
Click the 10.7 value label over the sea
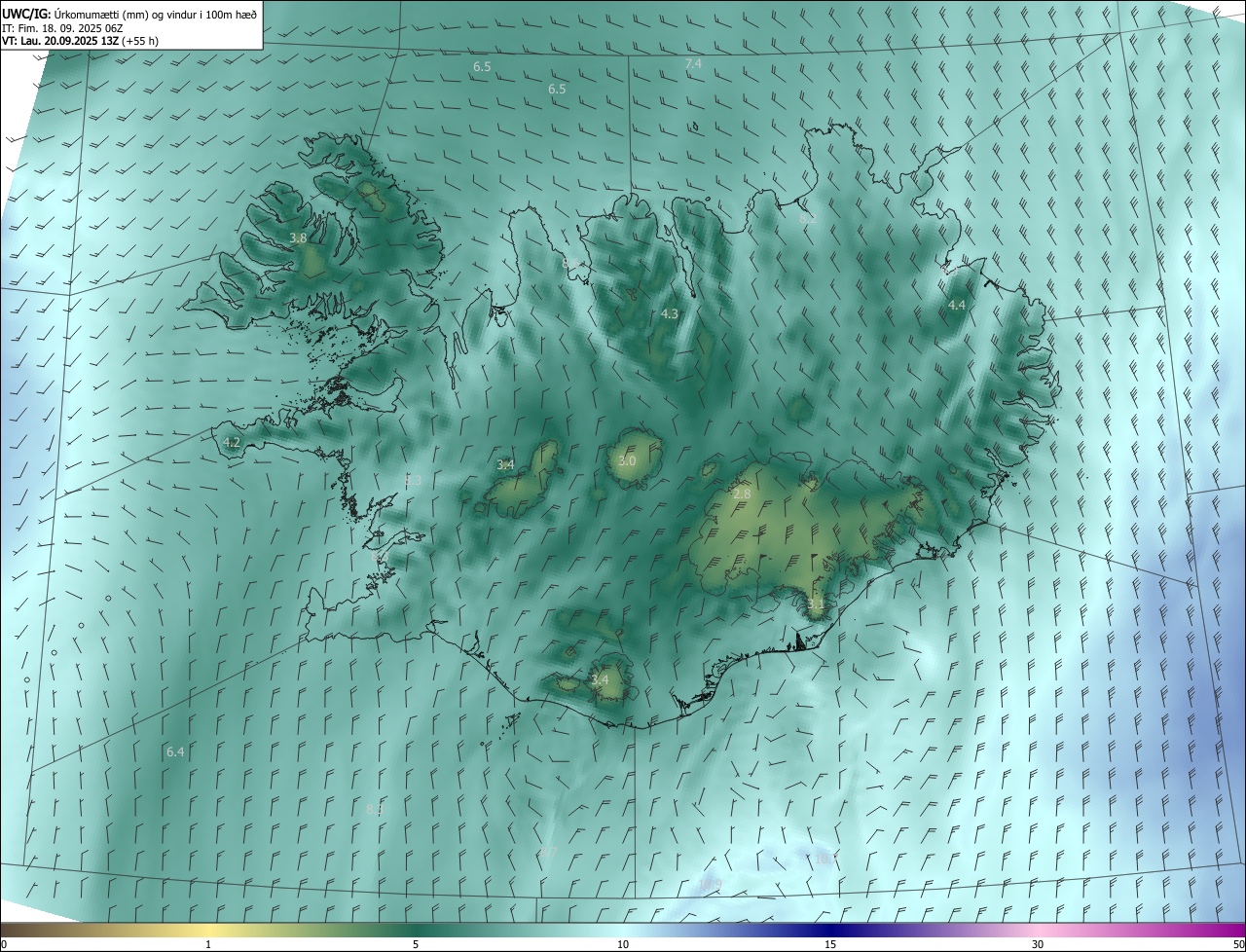(825, 858)
